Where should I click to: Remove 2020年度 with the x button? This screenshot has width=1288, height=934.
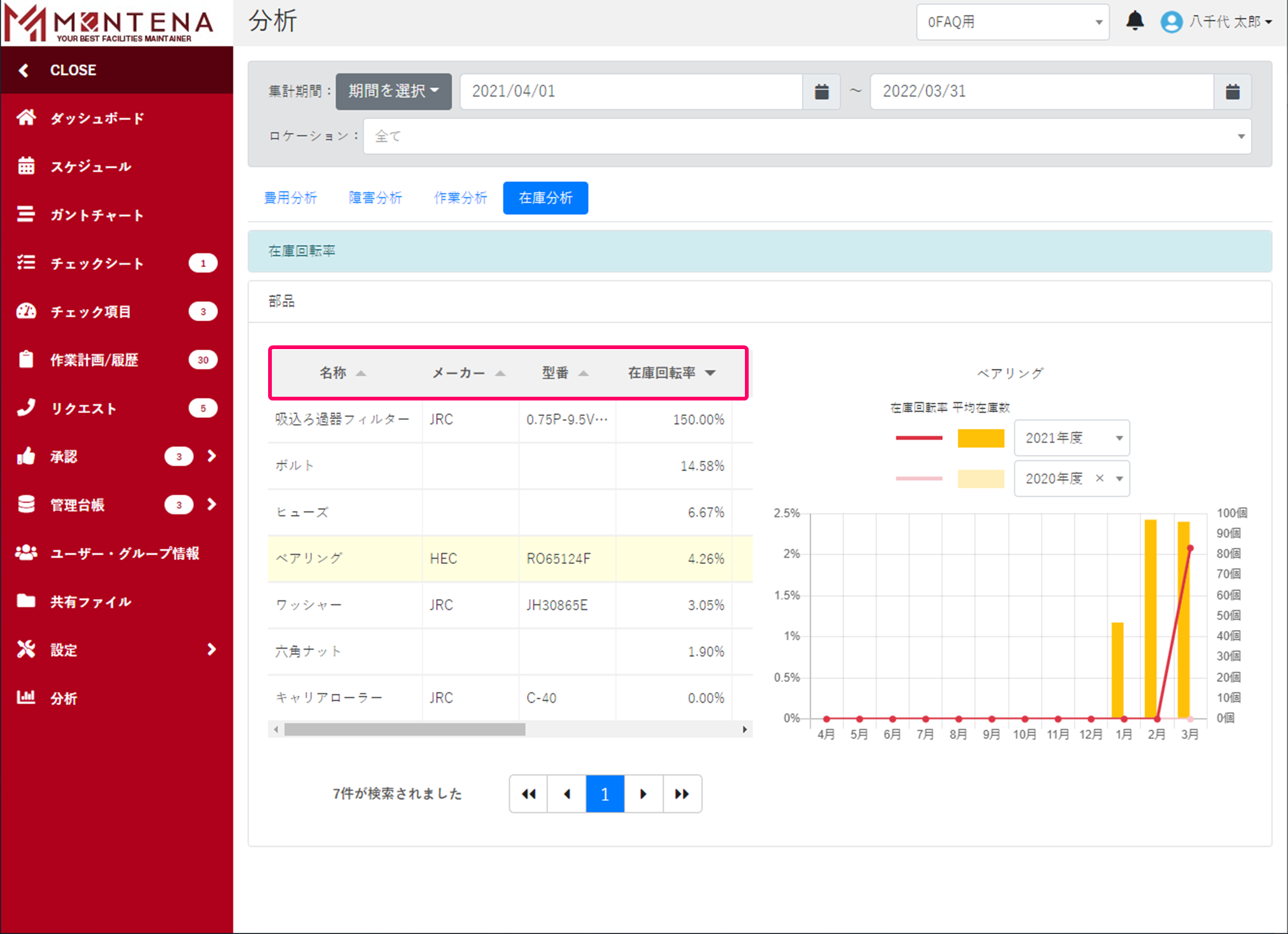click(1100, 478)
